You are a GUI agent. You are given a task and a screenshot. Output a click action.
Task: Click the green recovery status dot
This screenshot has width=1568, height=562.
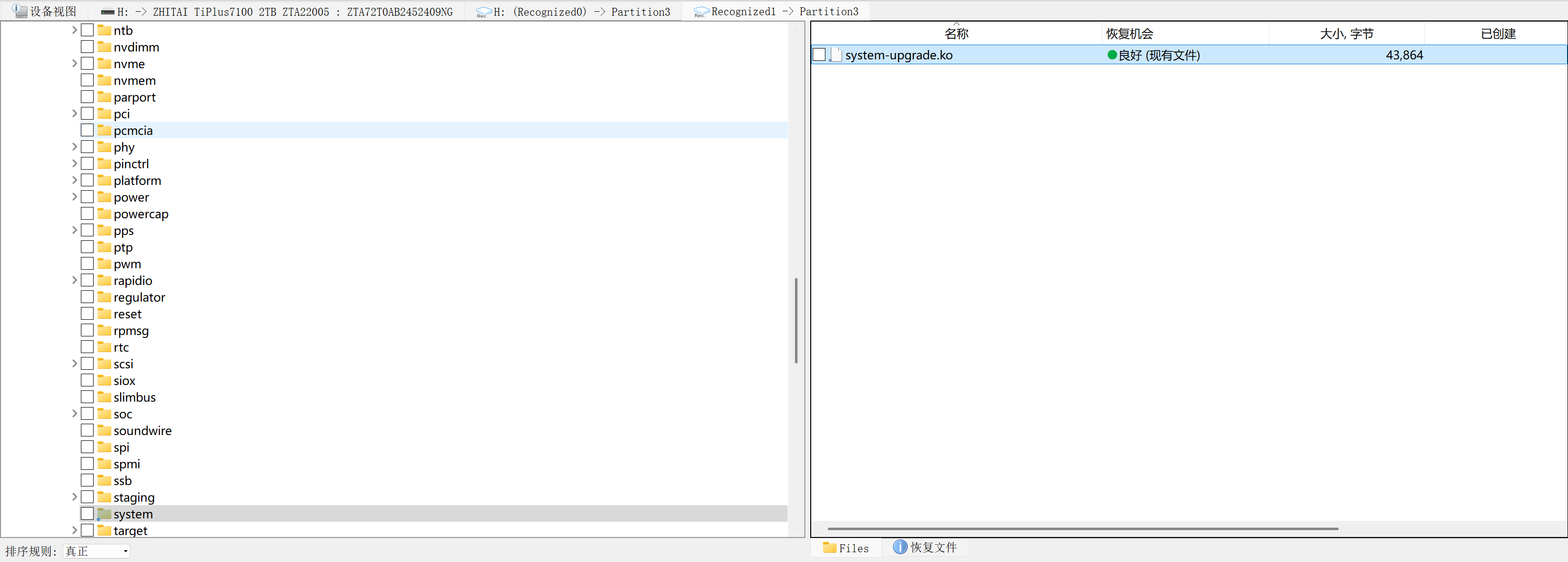(1112, 55)
